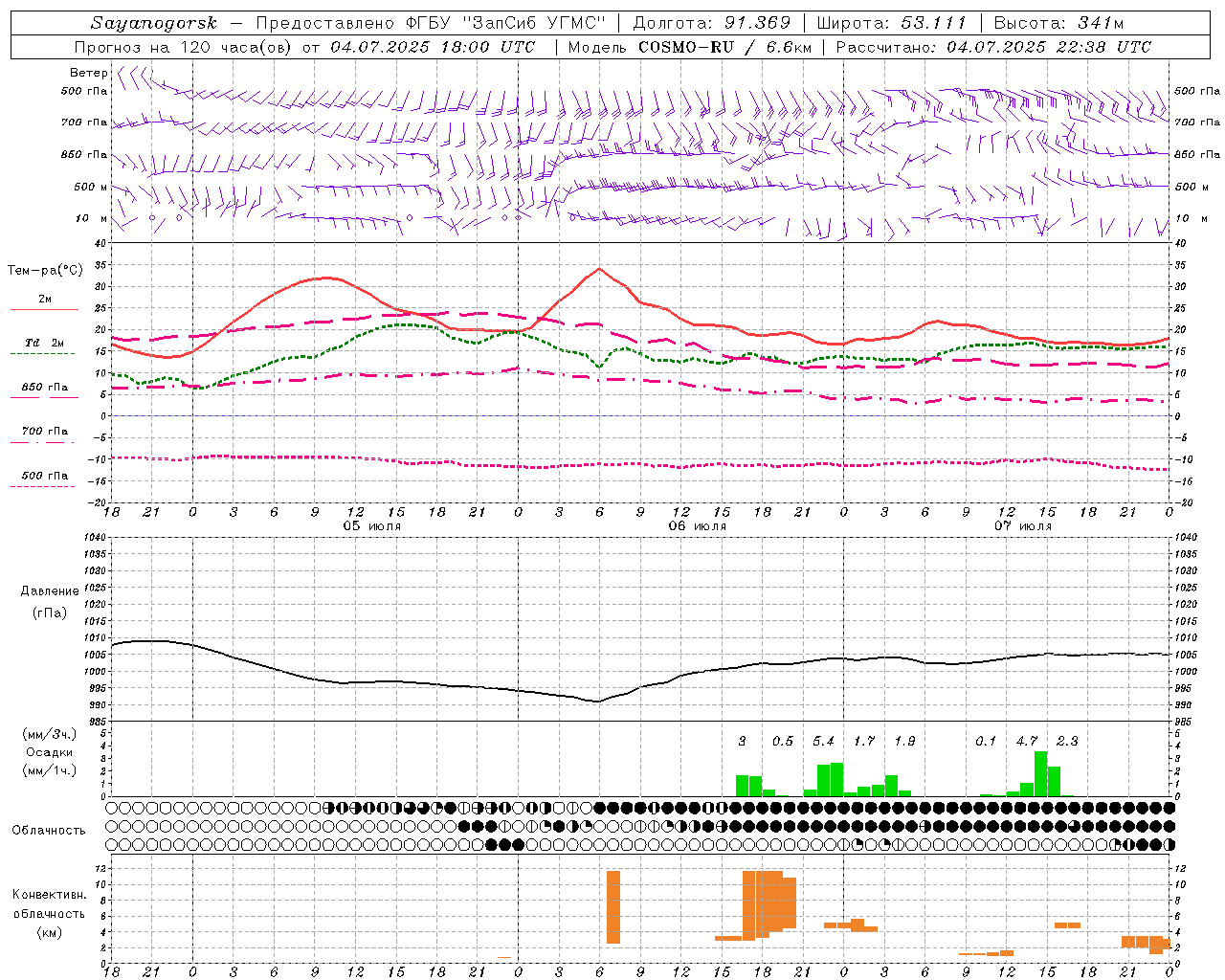Click the "700 гПа" dash-dot temperature legend entry
This screenshot has height=980, width=1225.
click(44, 435)
